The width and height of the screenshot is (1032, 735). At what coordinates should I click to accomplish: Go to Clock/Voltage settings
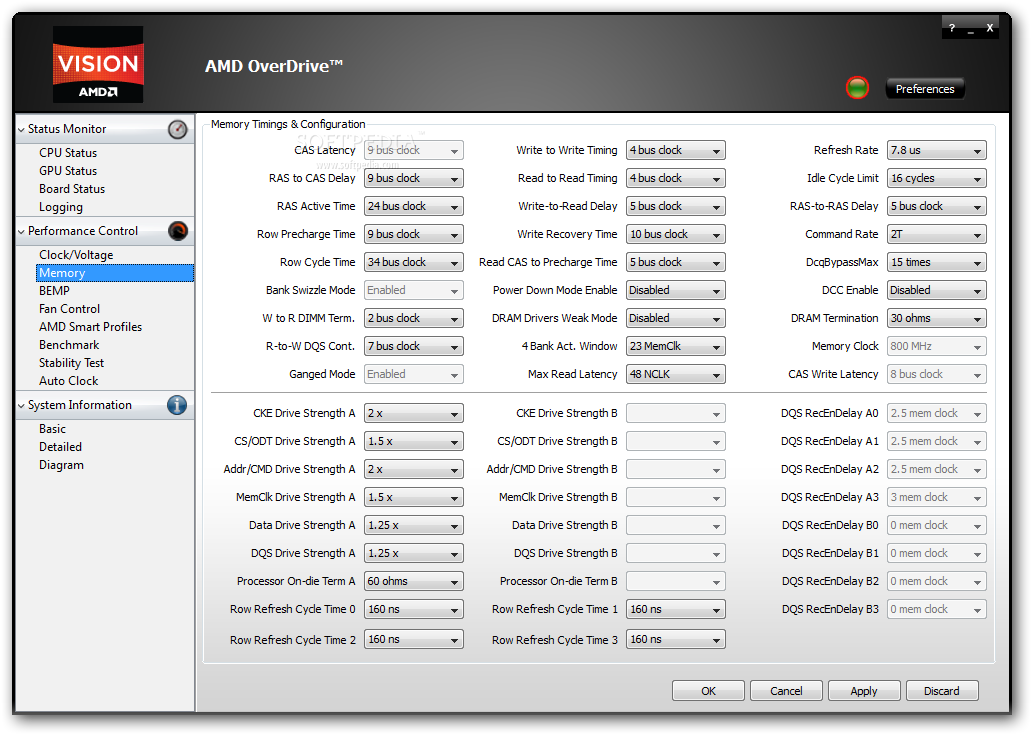tap(76, 255)
